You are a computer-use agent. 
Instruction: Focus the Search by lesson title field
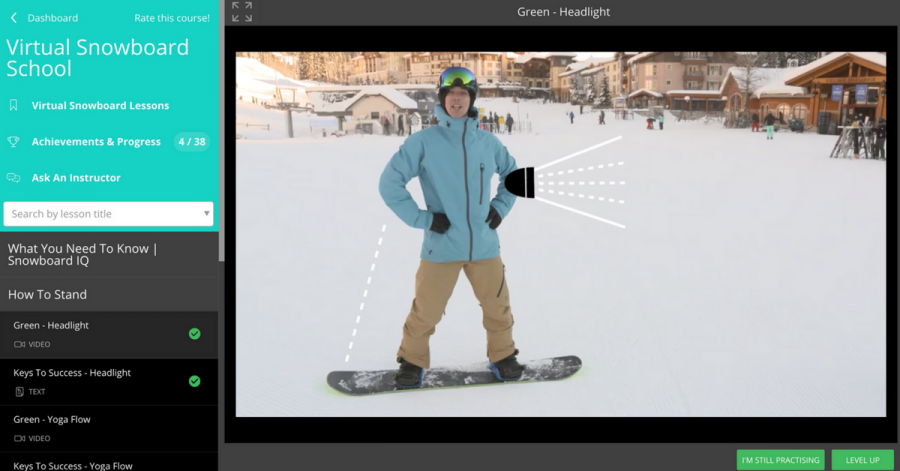(108, 214)
